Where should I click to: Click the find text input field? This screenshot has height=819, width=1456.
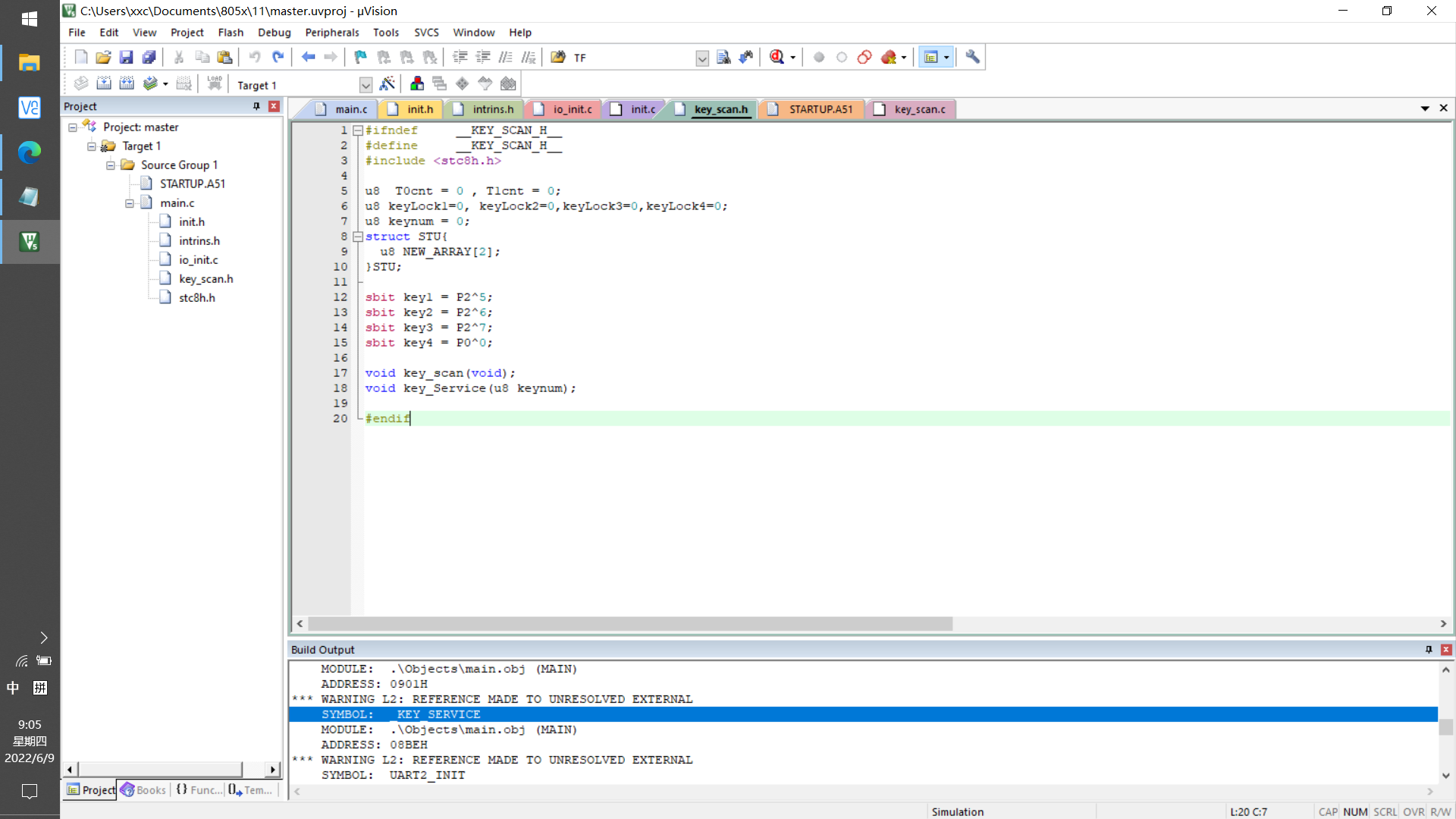[633, 58]
